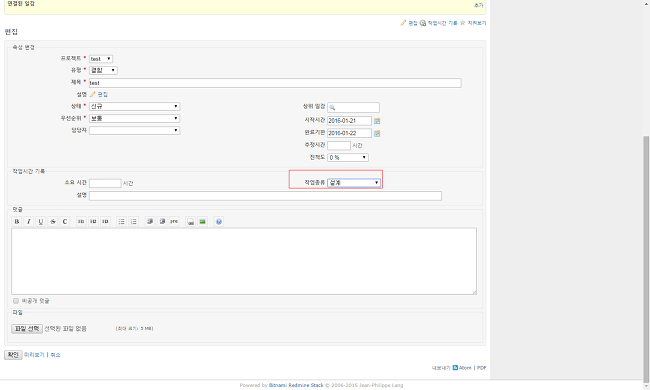Open Bitnami Redmine Stack footer link

(296, 385)
